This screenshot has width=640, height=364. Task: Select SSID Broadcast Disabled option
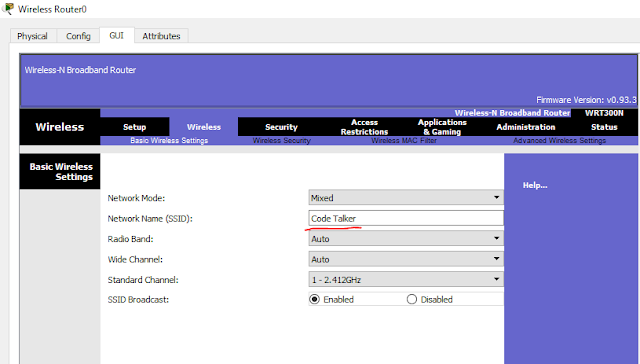411,300
